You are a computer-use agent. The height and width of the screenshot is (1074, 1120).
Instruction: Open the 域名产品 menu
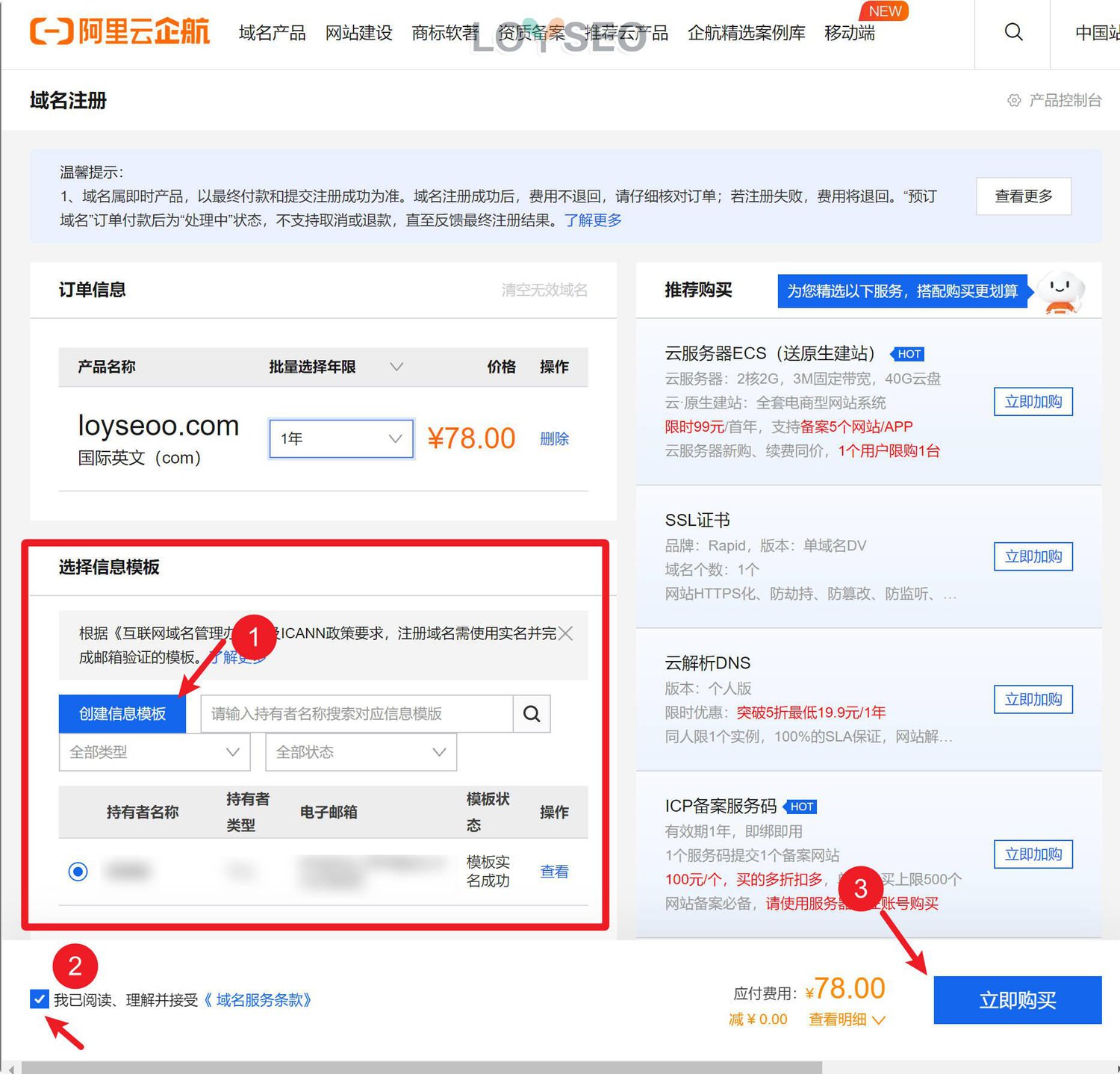(x=273, y=33)
